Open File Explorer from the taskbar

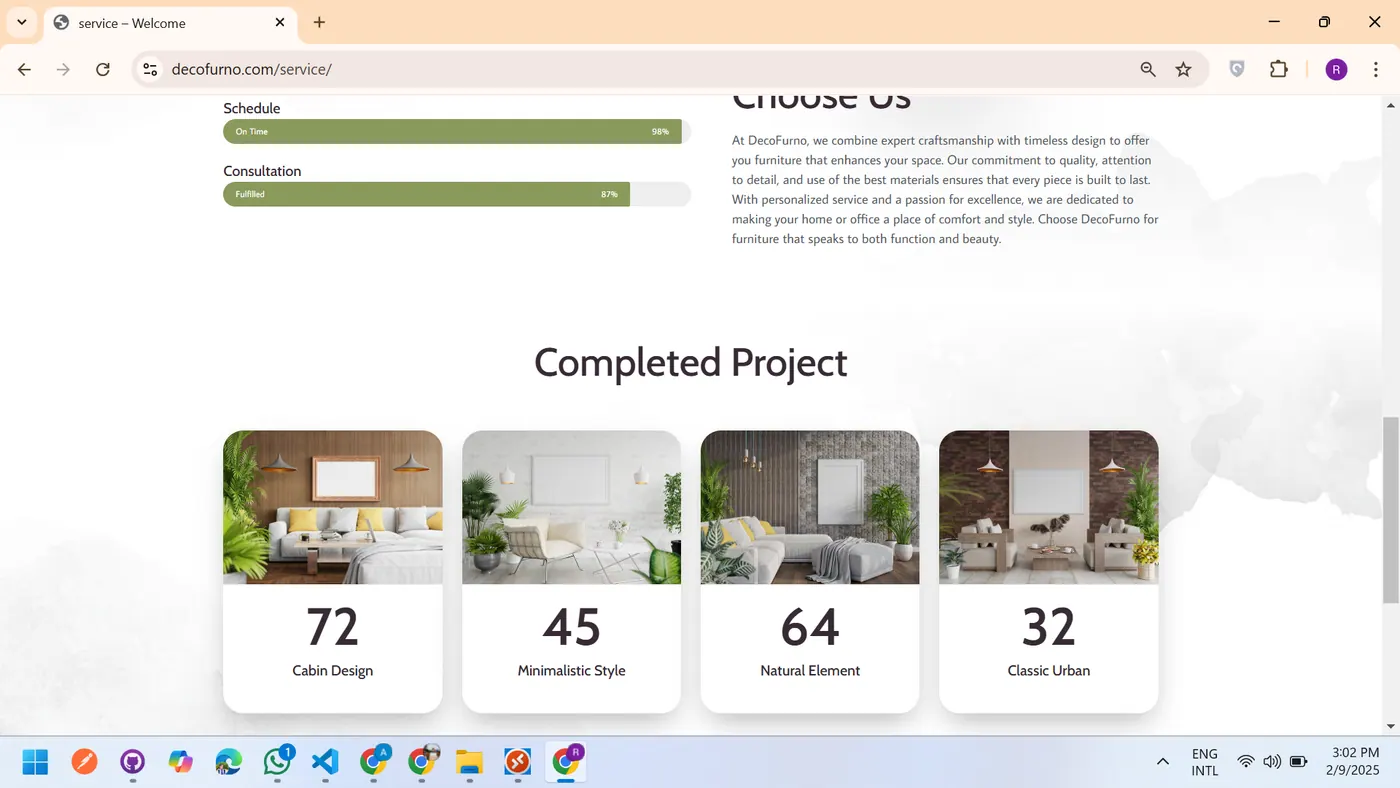click(469, 762)
